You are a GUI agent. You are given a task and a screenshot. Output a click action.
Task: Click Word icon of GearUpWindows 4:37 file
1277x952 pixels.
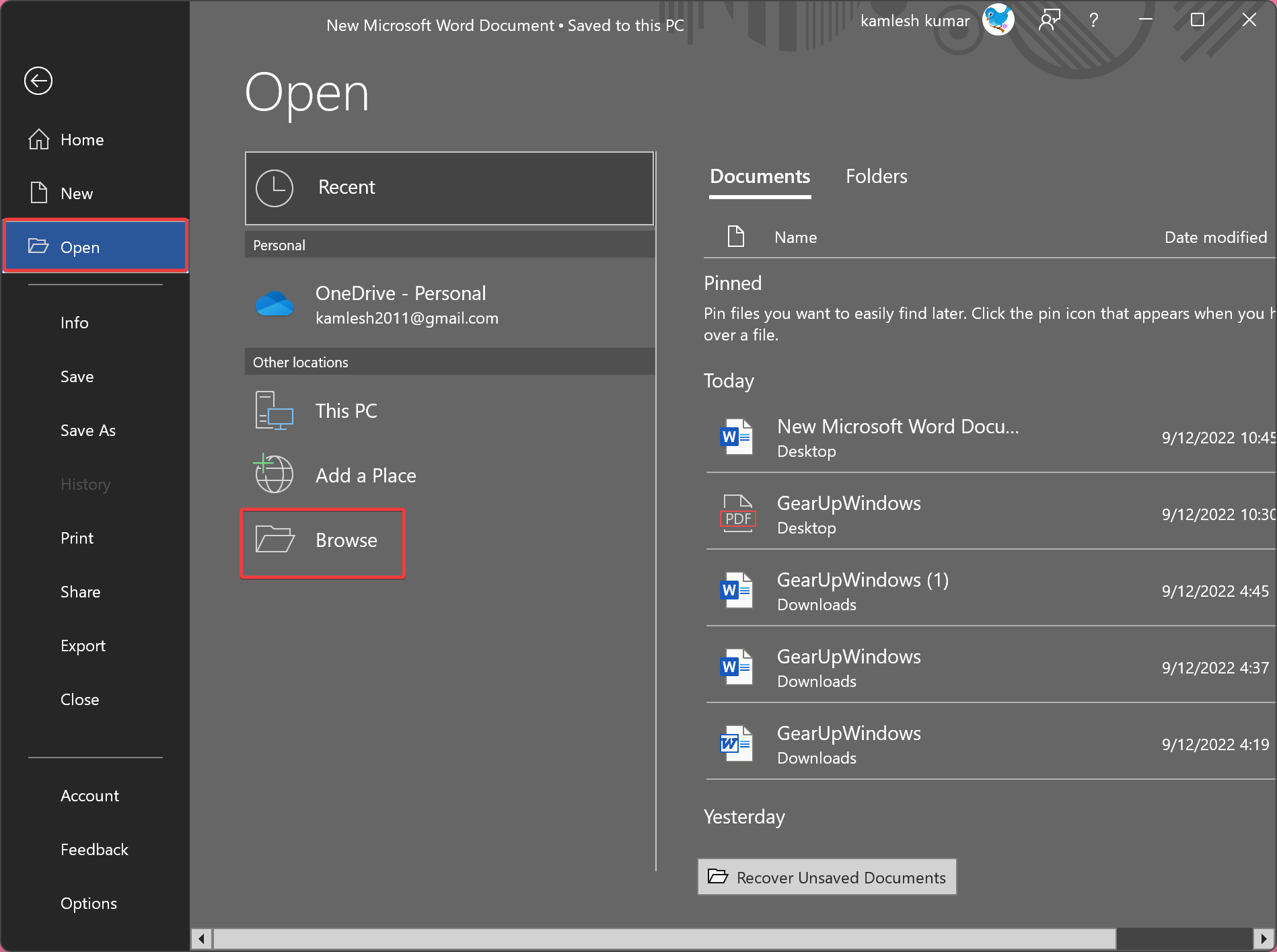pyautogui.click(x=736, y=667)
